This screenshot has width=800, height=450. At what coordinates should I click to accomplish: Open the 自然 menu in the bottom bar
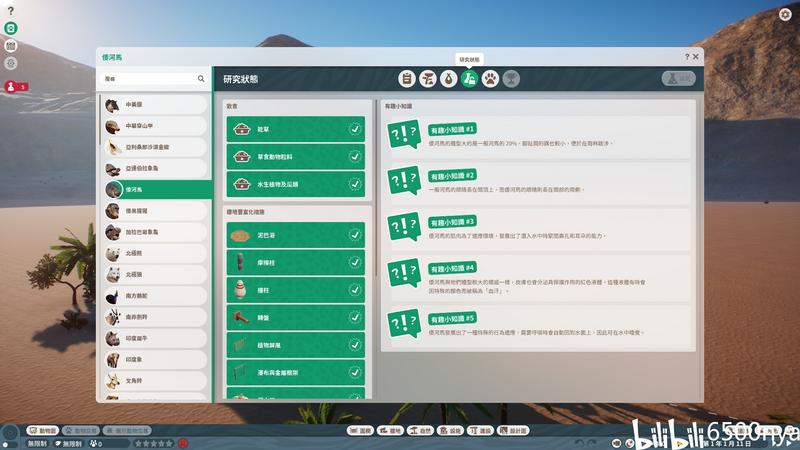pyautogui.click(x=420, y=431)
